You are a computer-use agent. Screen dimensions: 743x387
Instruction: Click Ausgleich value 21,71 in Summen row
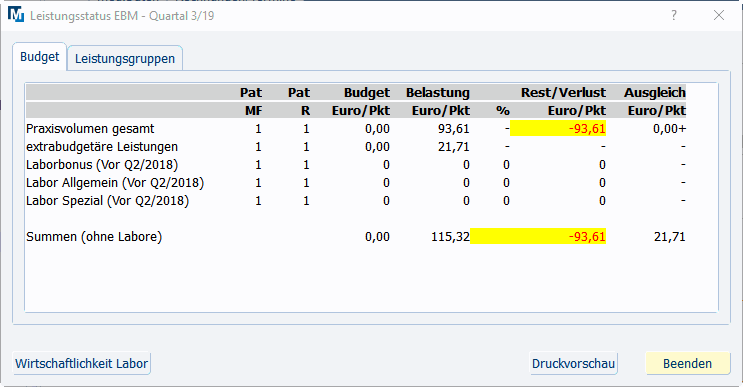[x=670, y=237]
